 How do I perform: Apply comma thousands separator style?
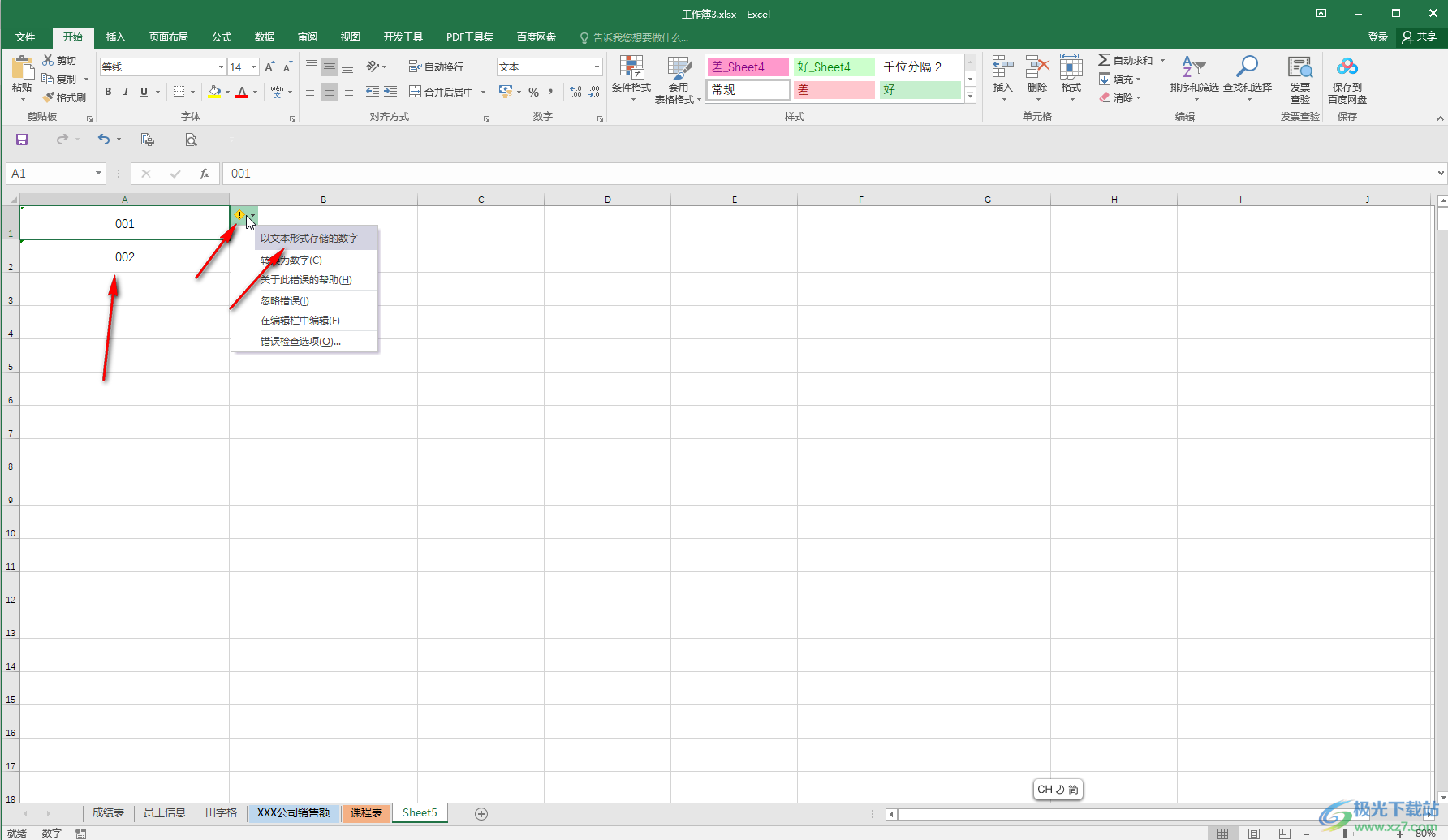point(551,92)
